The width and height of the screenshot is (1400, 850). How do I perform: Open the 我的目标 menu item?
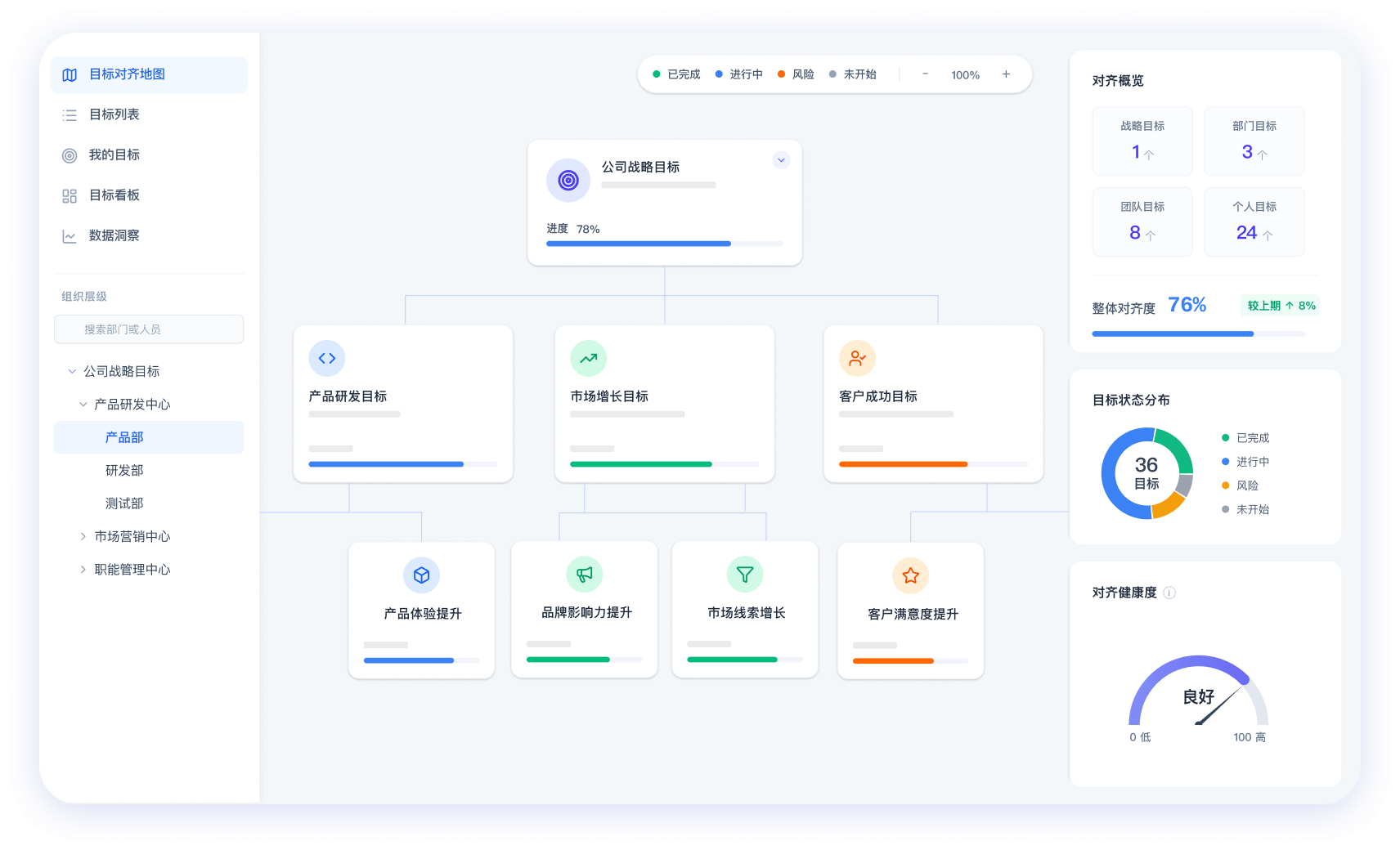tap(149, 155)
